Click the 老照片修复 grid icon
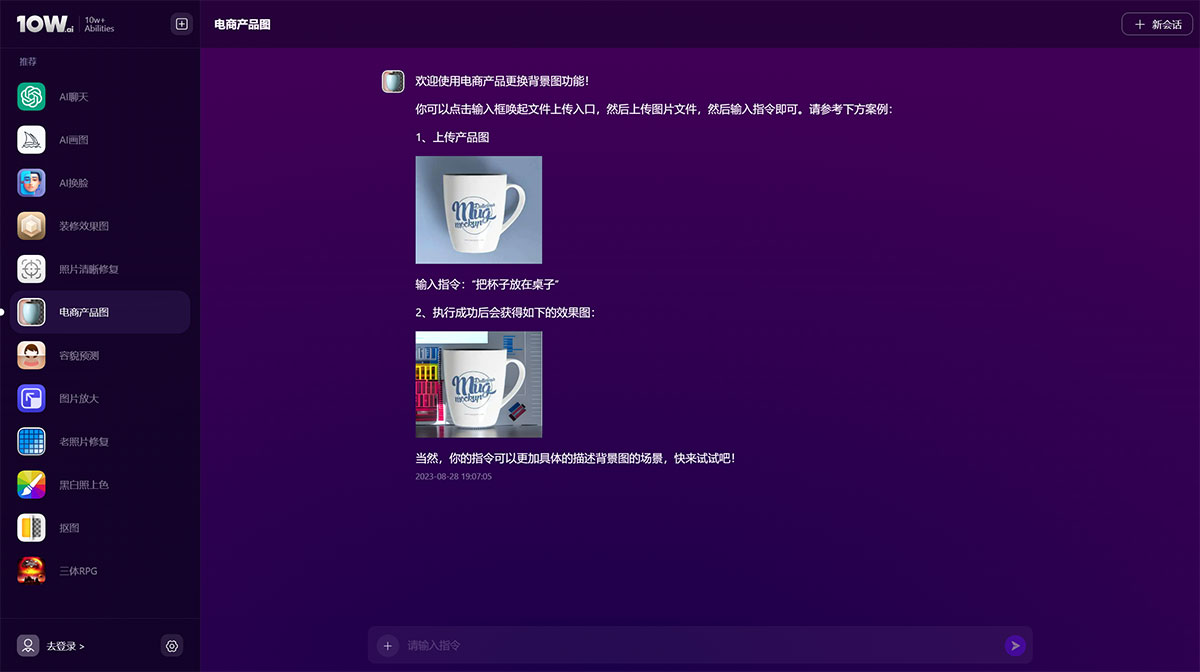 click(31, 441)
